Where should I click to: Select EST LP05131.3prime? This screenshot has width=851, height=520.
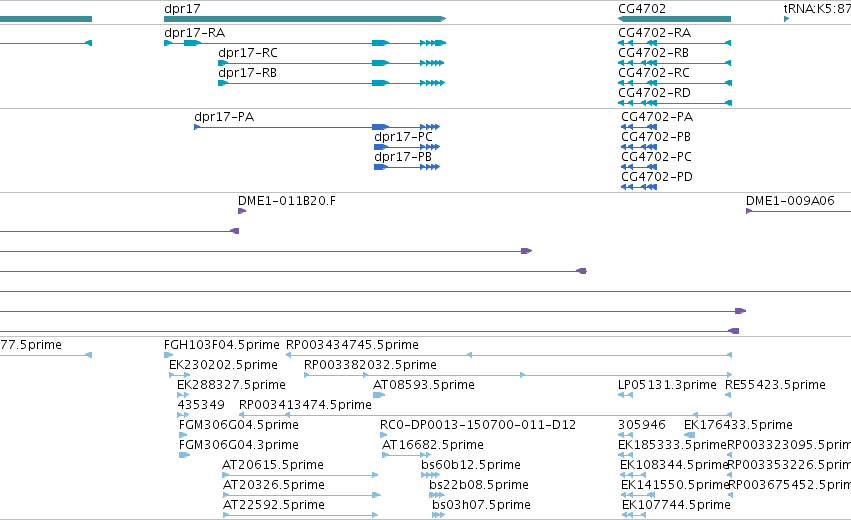[x=625, y=395]
